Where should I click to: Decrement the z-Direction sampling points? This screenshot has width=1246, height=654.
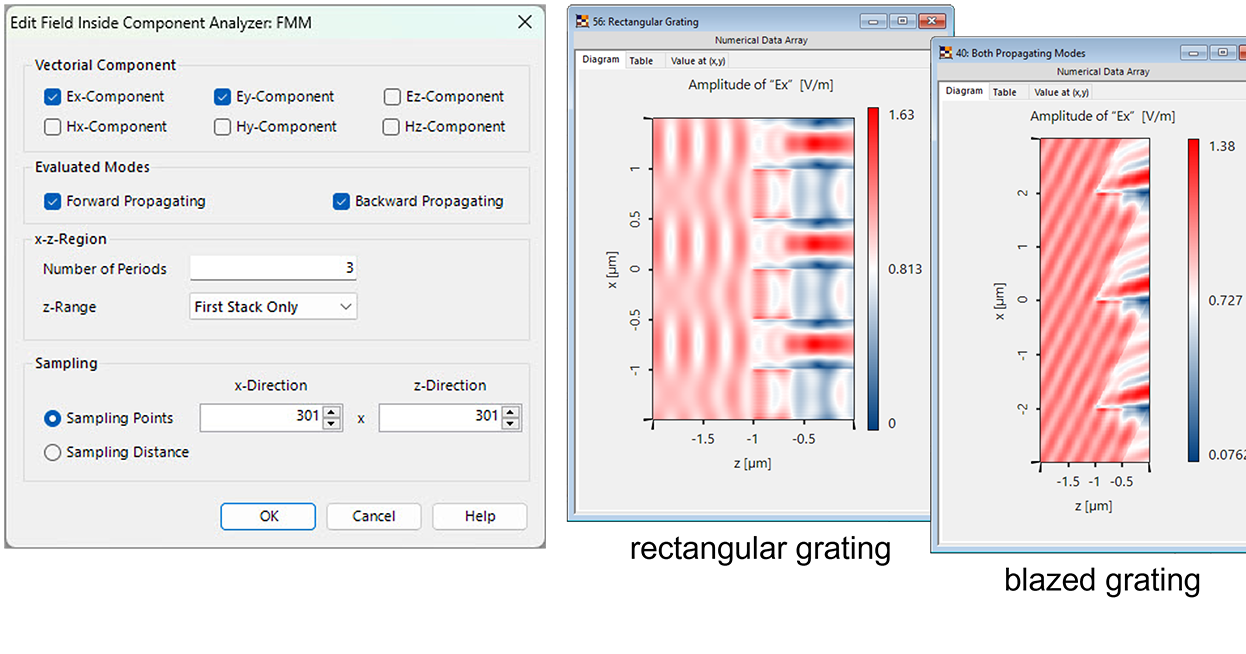[512, 422]
